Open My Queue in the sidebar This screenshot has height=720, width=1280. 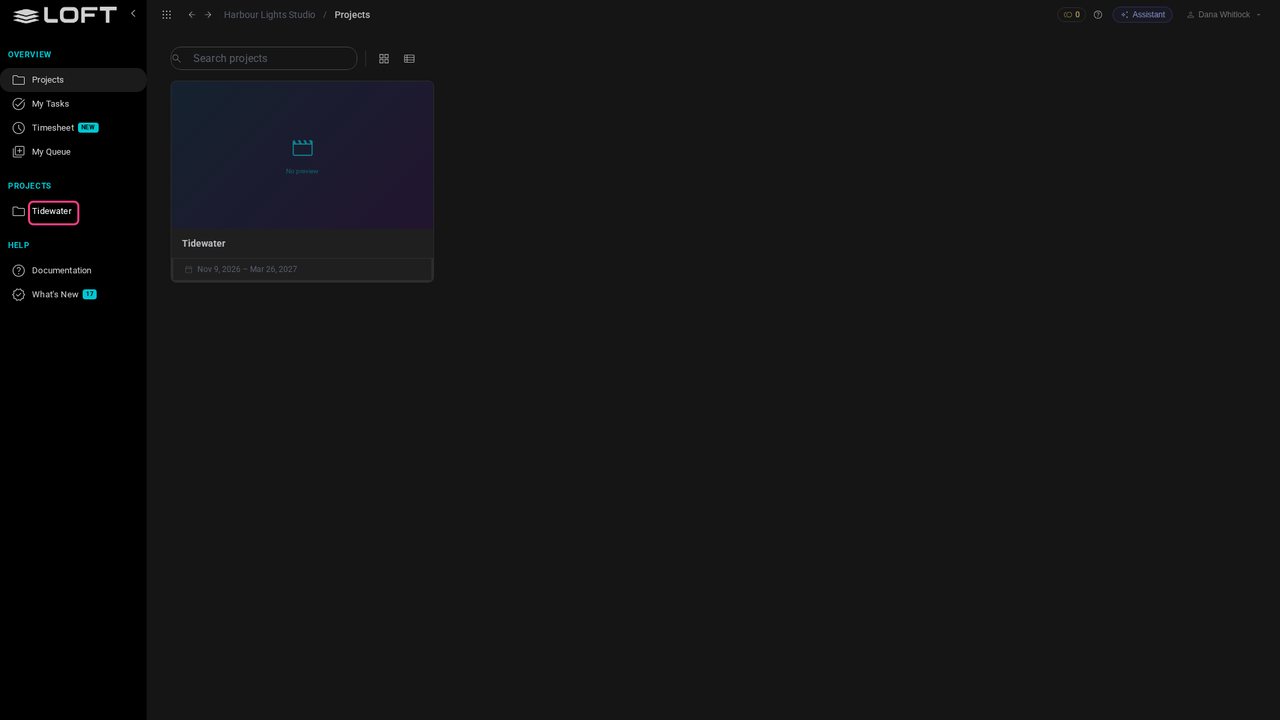[x=73, y=152]
